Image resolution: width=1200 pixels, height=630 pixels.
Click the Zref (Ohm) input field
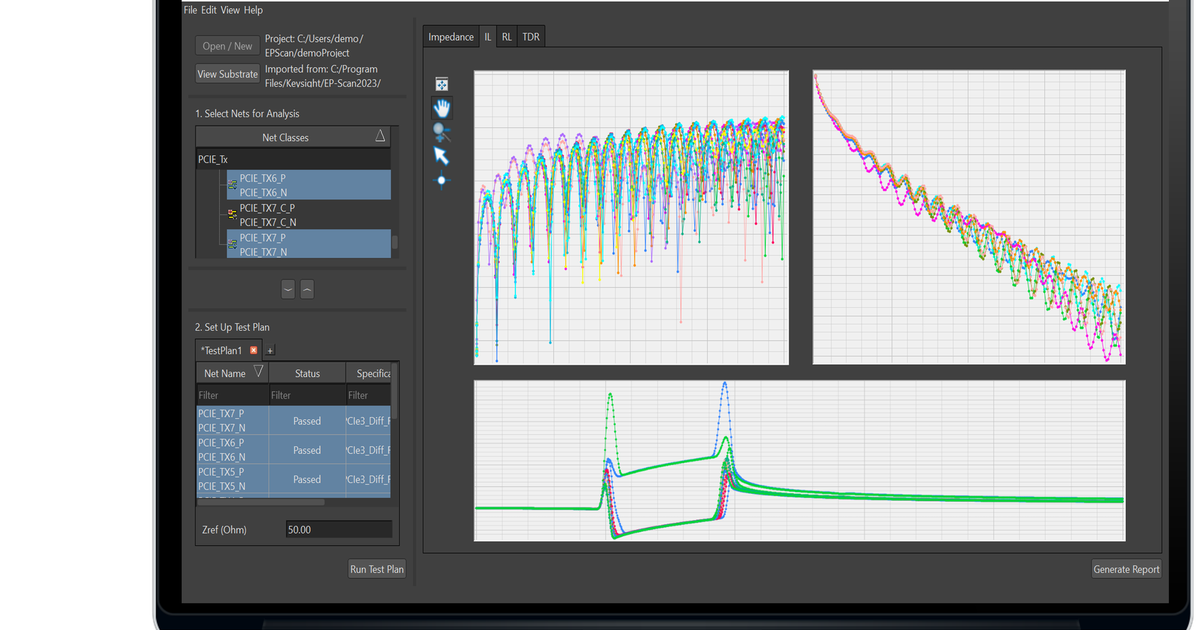pos(339,530)
